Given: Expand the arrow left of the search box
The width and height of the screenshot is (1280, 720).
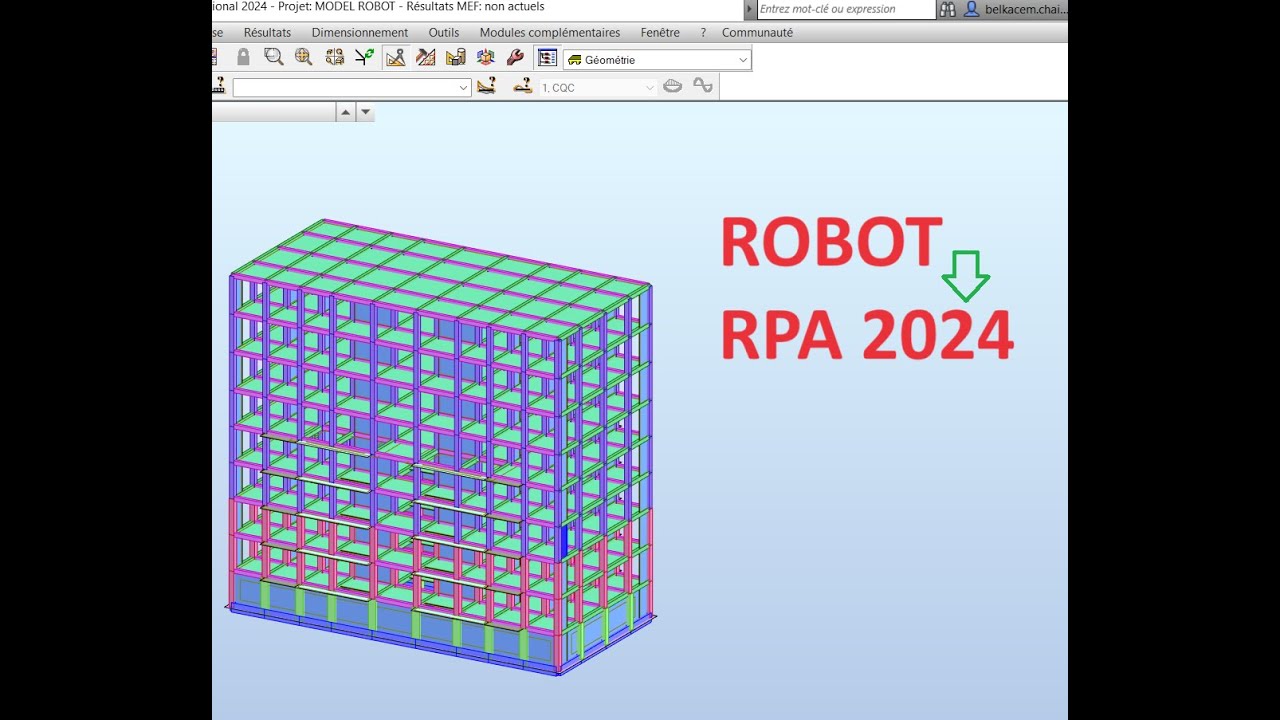Looking at the screenshot, I should coord(750,9).
